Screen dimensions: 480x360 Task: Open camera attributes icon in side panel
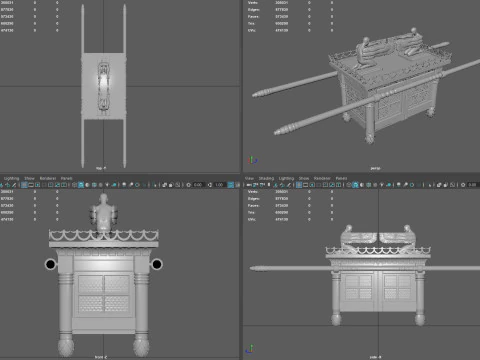[x=262, y=185]
